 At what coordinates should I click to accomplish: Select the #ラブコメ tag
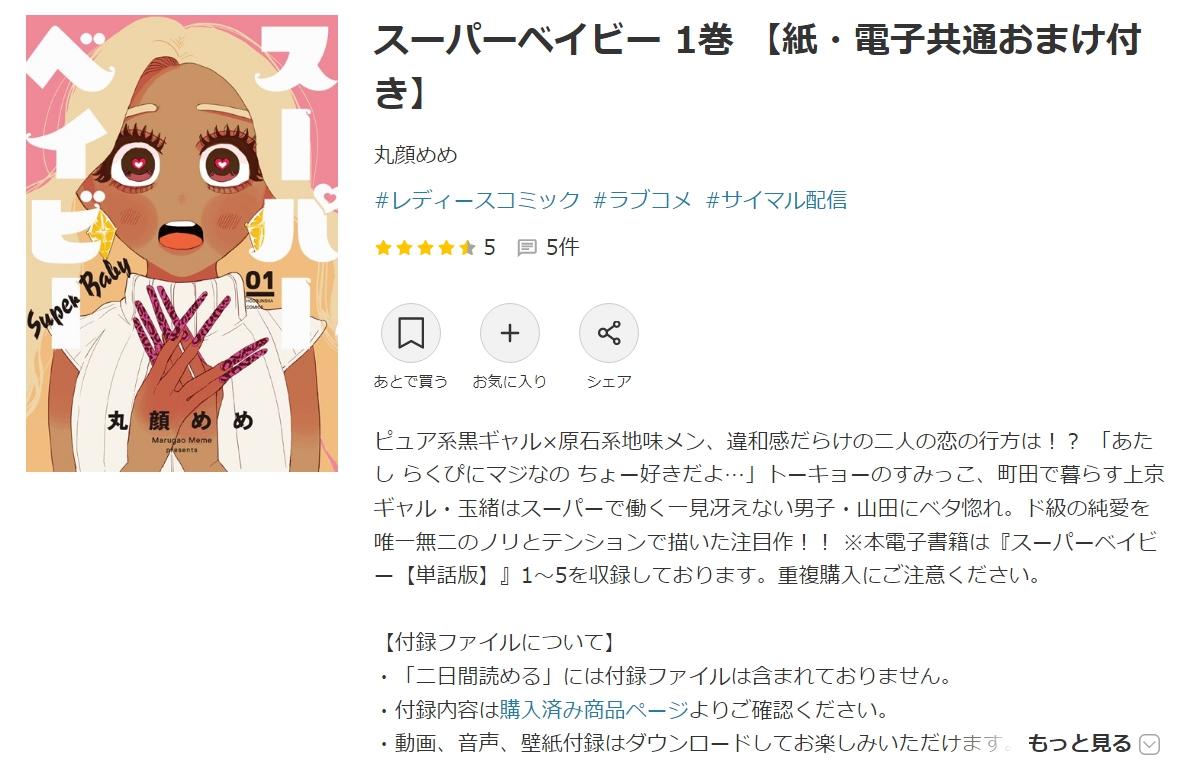(x=642, y=200)
